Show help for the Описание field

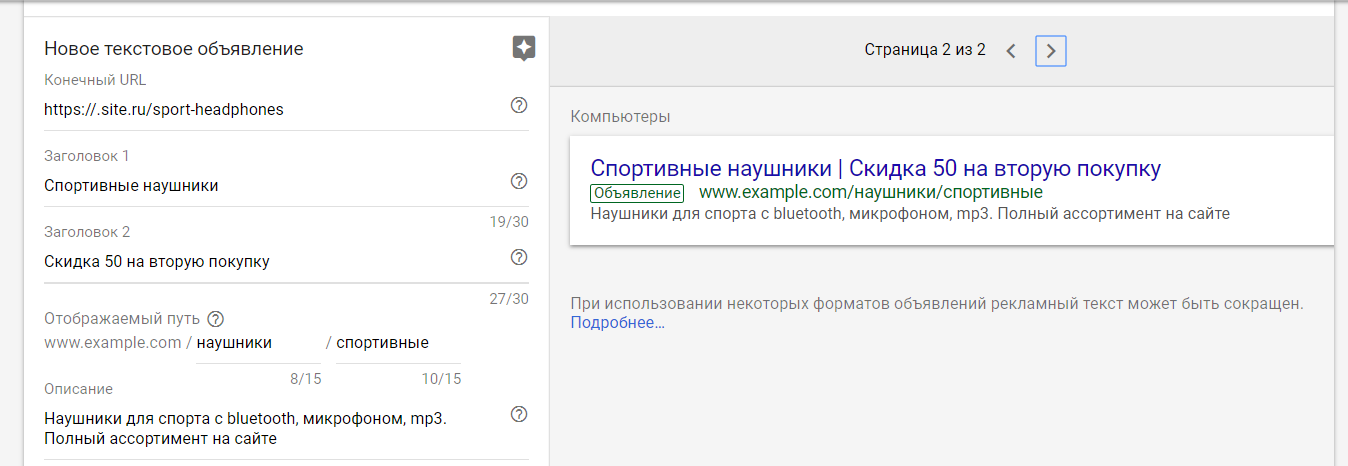click(x=519, y=414)
